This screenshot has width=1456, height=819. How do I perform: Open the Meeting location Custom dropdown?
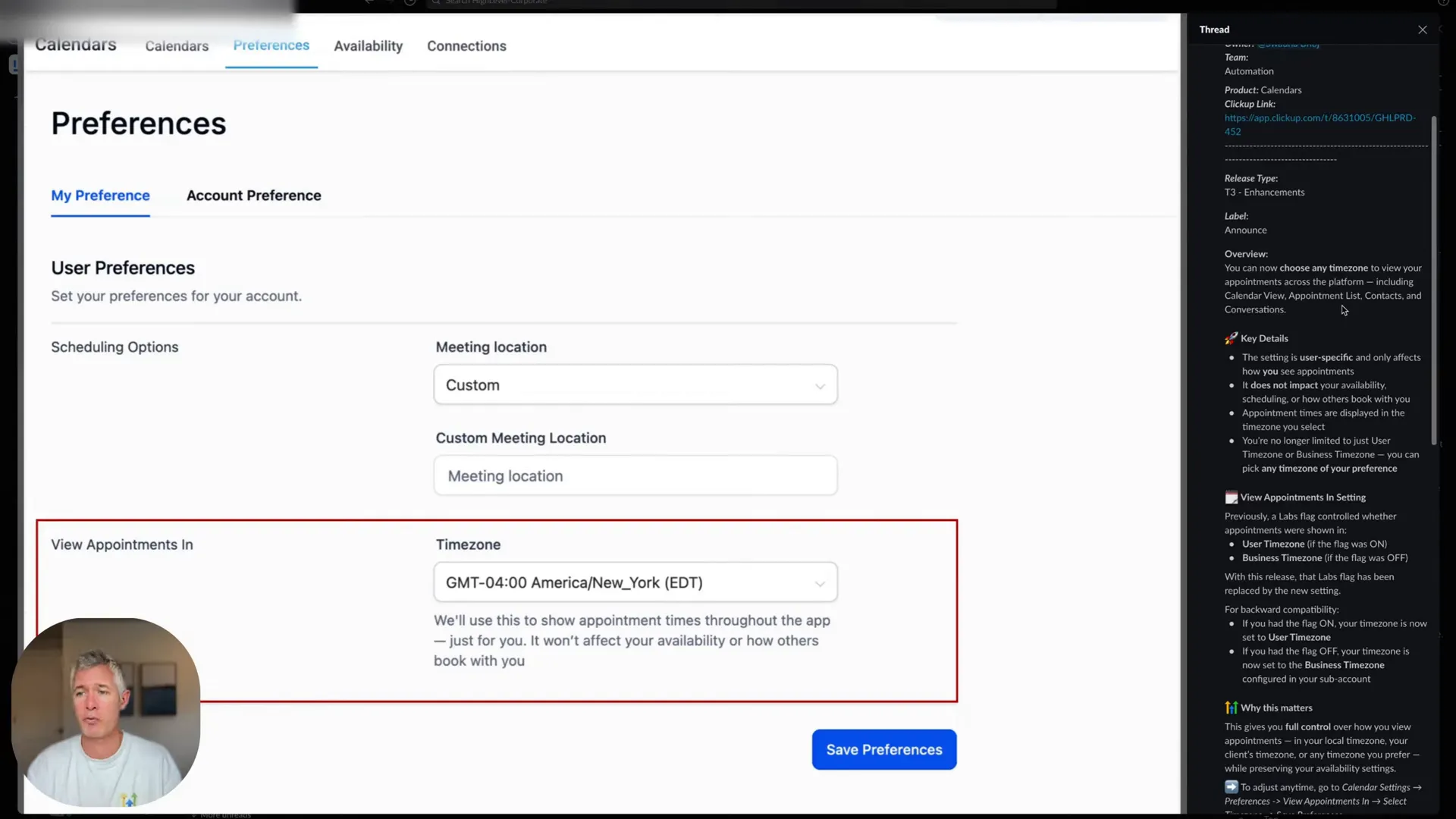tap(635, 384)
